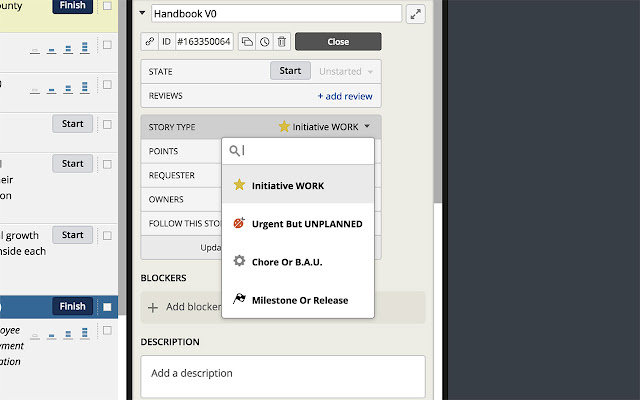Clone this story using the duplicate icon
The width and height of the screenshot is (640, 400).
coord(247,42)
